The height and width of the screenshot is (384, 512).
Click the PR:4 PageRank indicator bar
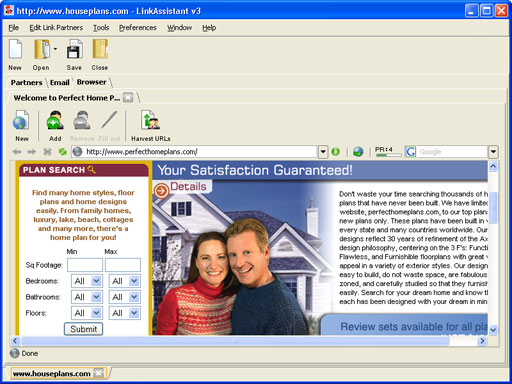[x=388, y=152]
